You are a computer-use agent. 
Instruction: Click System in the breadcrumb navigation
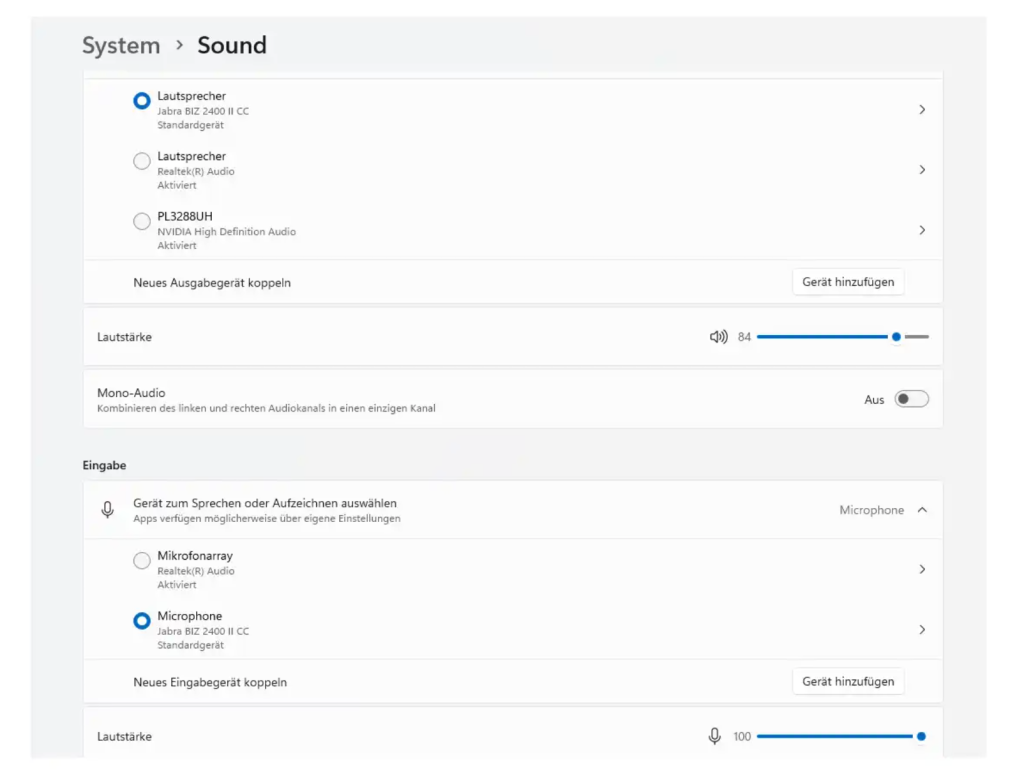click(121, 45)
